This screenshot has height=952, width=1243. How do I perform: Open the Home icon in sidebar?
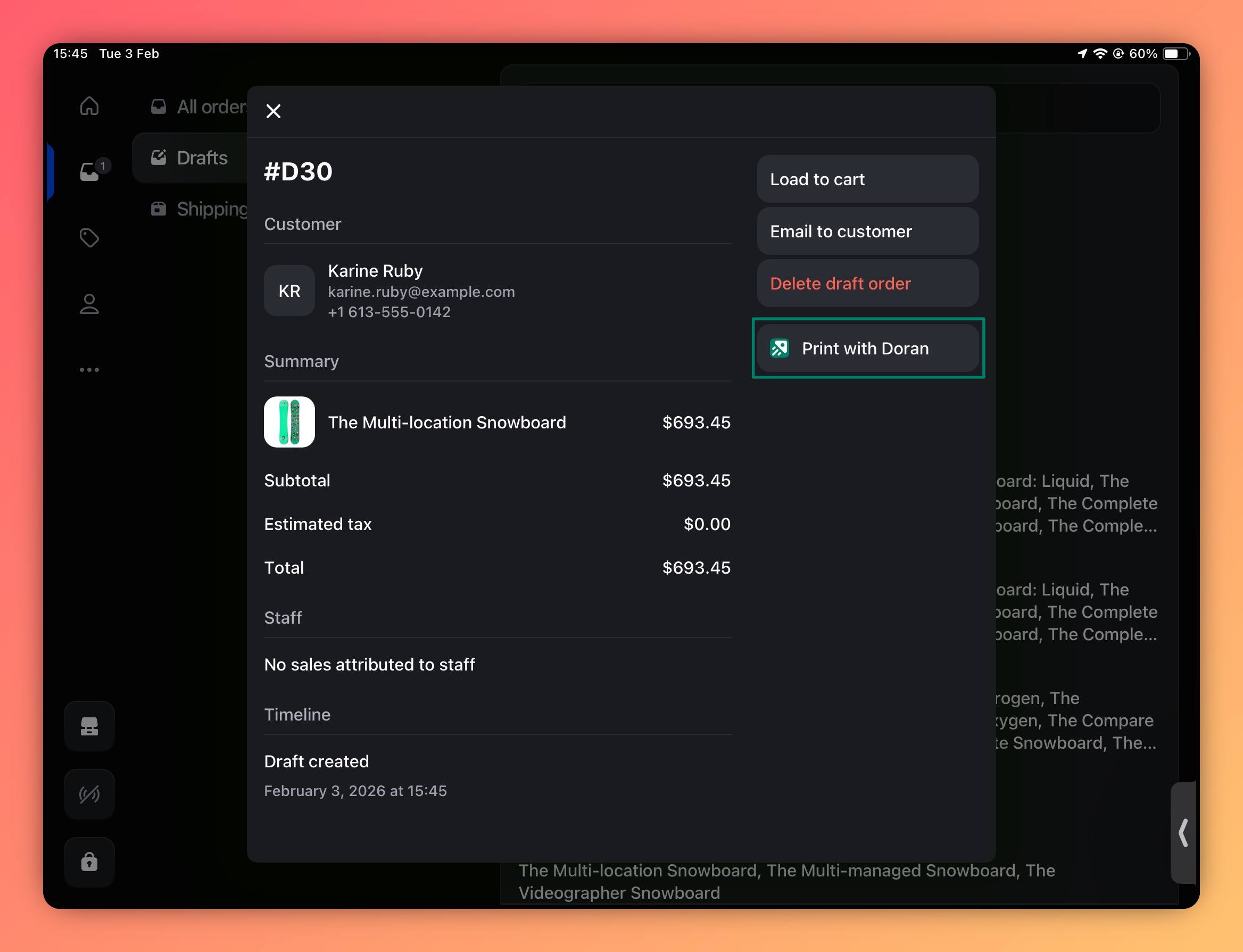coord(89,106)
